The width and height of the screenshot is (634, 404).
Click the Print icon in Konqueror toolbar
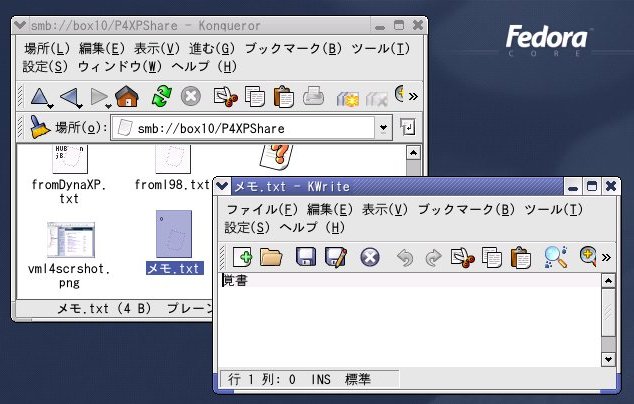click(x=313, y=96)
